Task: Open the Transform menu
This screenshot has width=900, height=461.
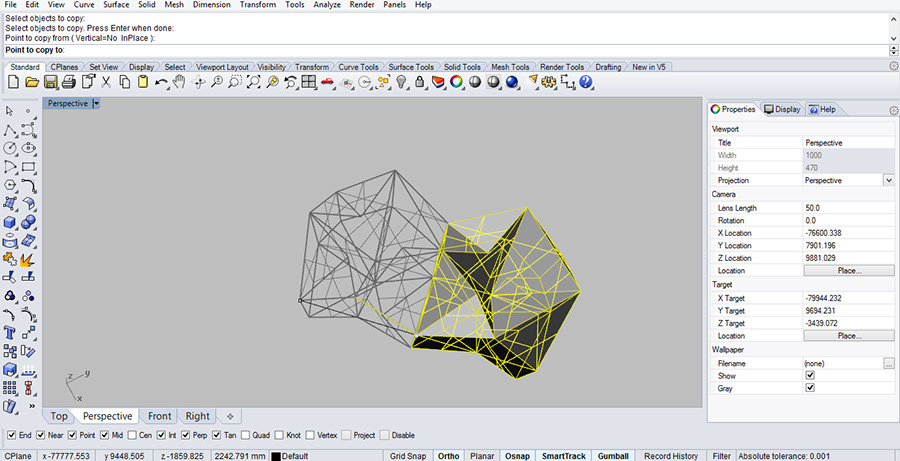Action: [258, 5]
